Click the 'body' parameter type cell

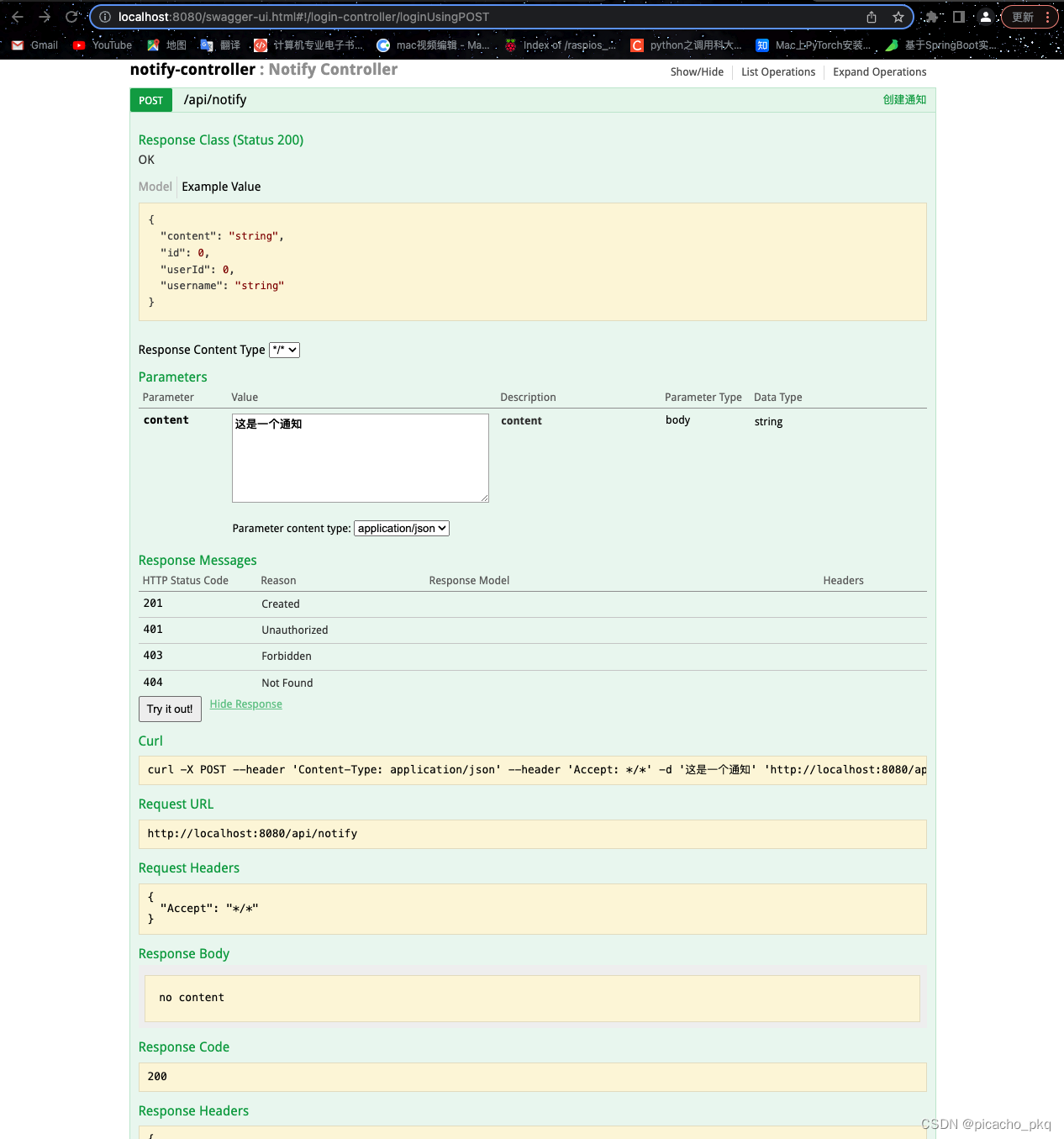pos(677,420)
